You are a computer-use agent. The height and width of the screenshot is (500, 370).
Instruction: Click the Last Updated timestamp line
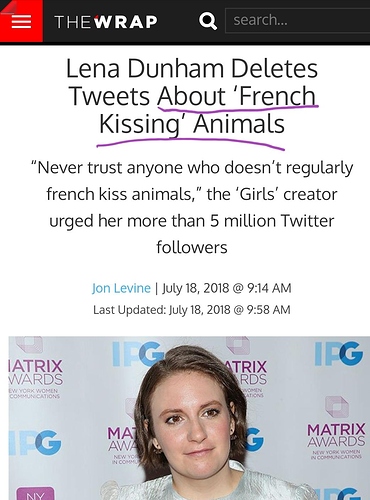(192, 310)
